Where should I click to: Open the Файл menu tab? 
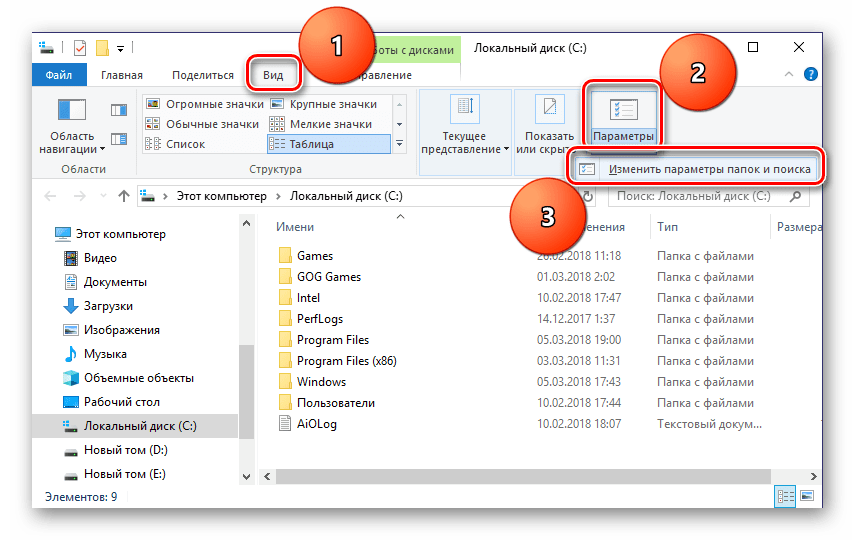[59, 75]
